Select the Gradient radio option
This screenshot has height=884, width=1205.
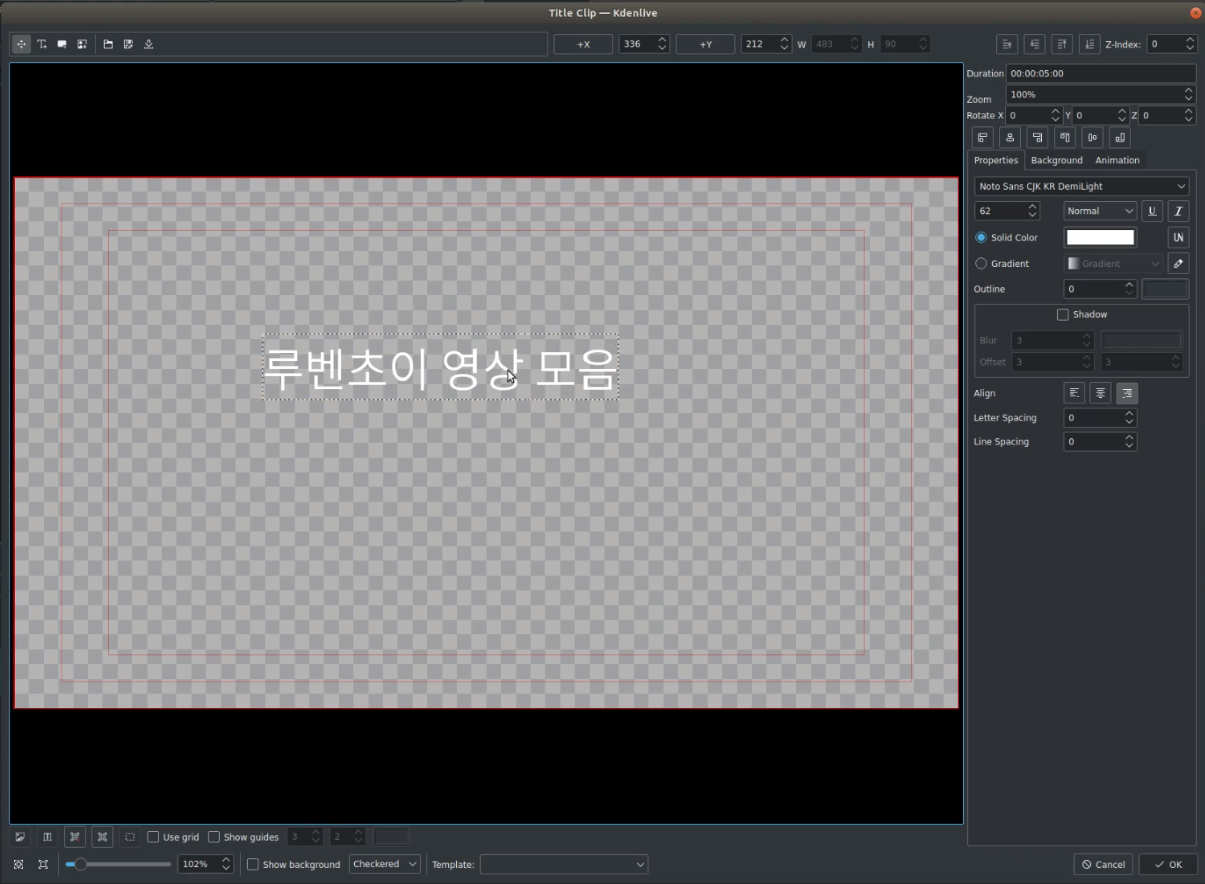(x=1002, y=263)
